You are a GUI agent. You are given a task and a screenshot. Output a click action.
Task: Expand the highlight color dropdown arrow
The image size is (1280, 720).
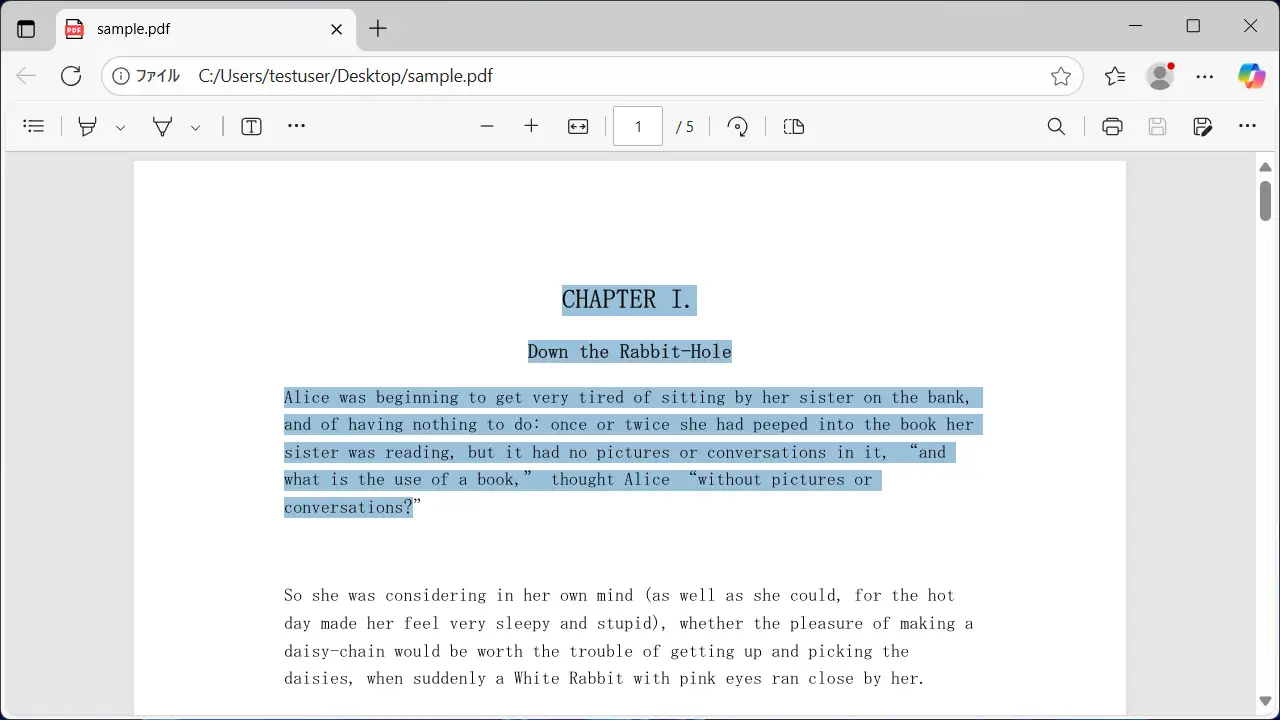120,127
